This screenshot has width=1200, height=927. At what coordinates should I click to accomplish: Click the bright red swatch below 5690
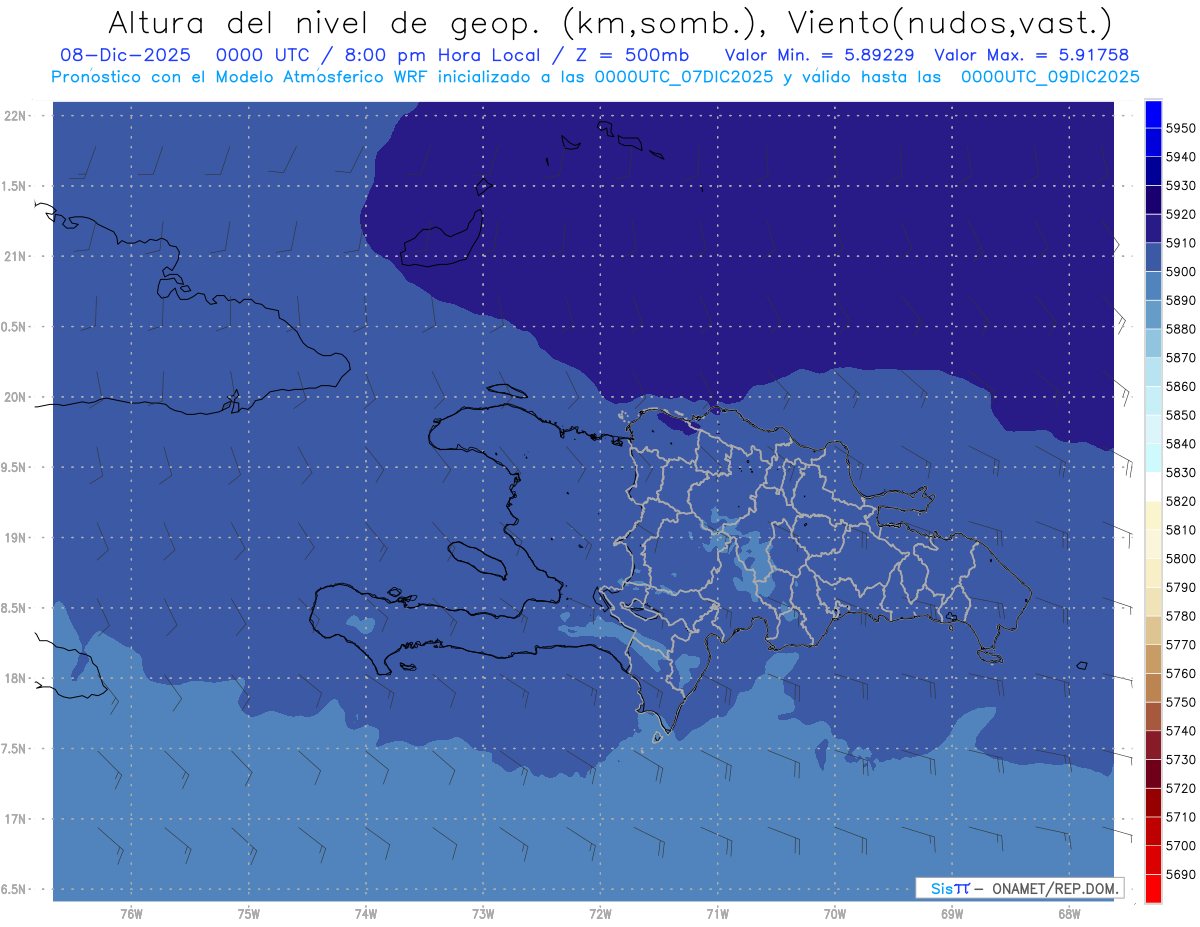pos(1153,888)
